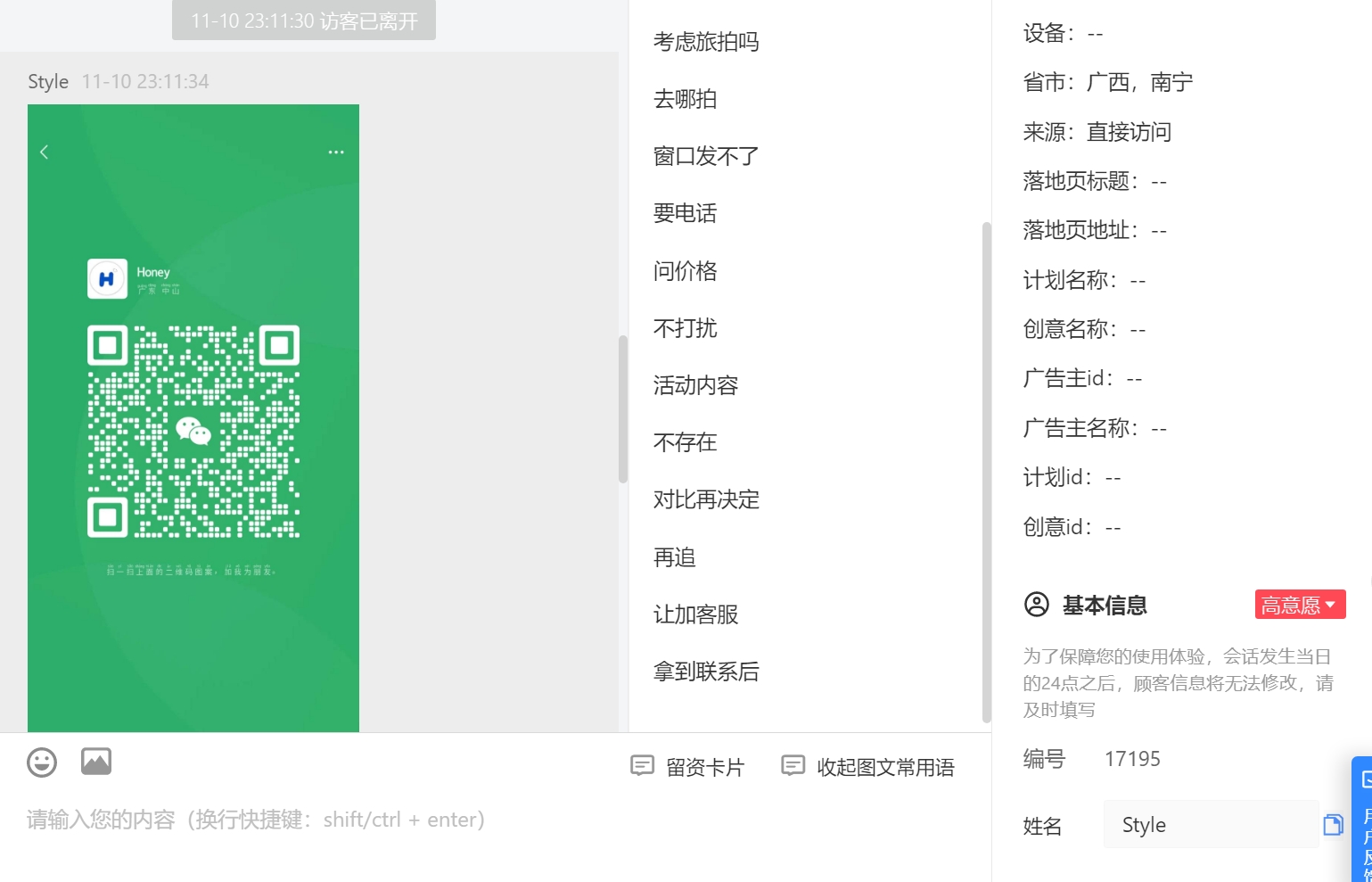This screenshot has height=882, width=1372.
Task: Select quick phrase 对比再决定
Action: click(x=706, y=499)
